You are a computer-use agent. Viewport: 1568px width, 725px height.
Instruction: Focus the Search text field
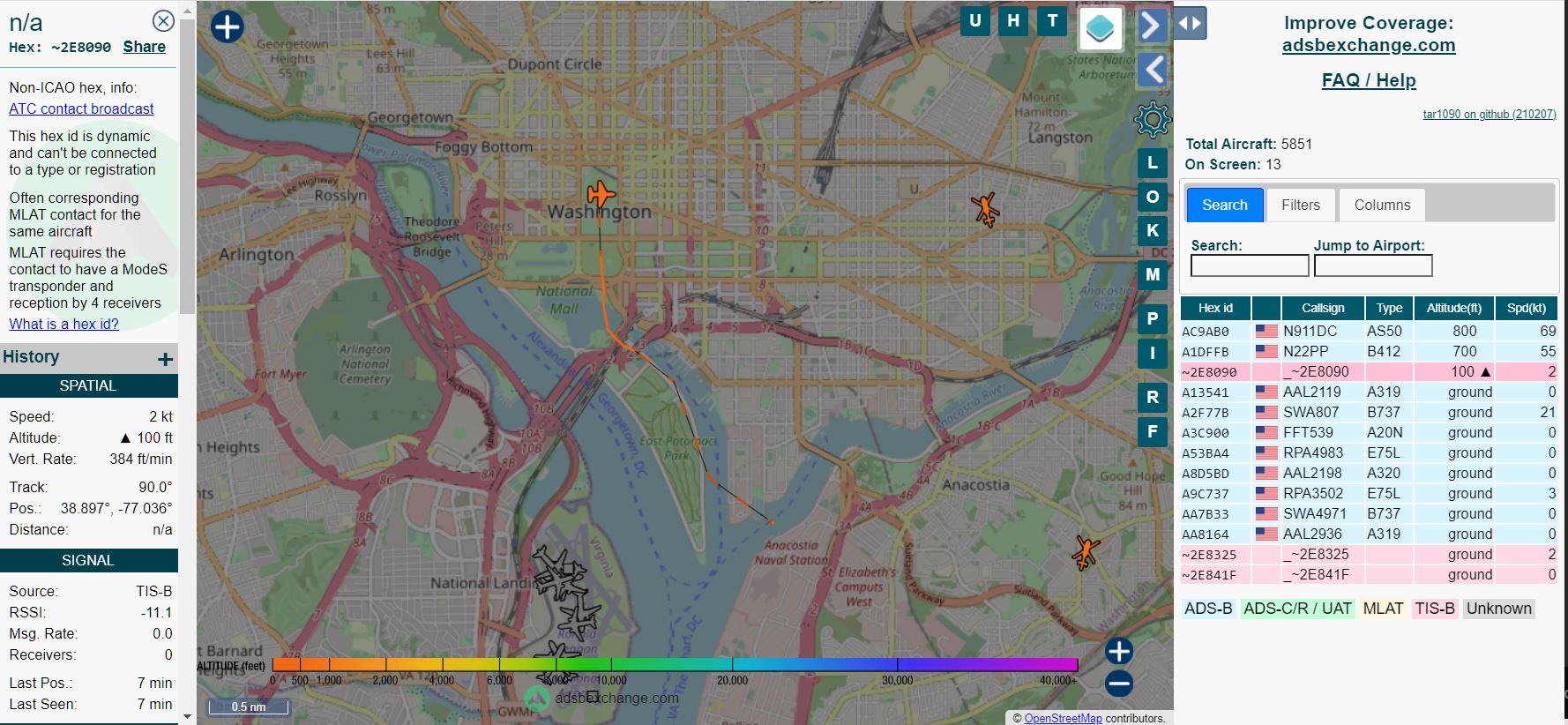pos(1250,265)
